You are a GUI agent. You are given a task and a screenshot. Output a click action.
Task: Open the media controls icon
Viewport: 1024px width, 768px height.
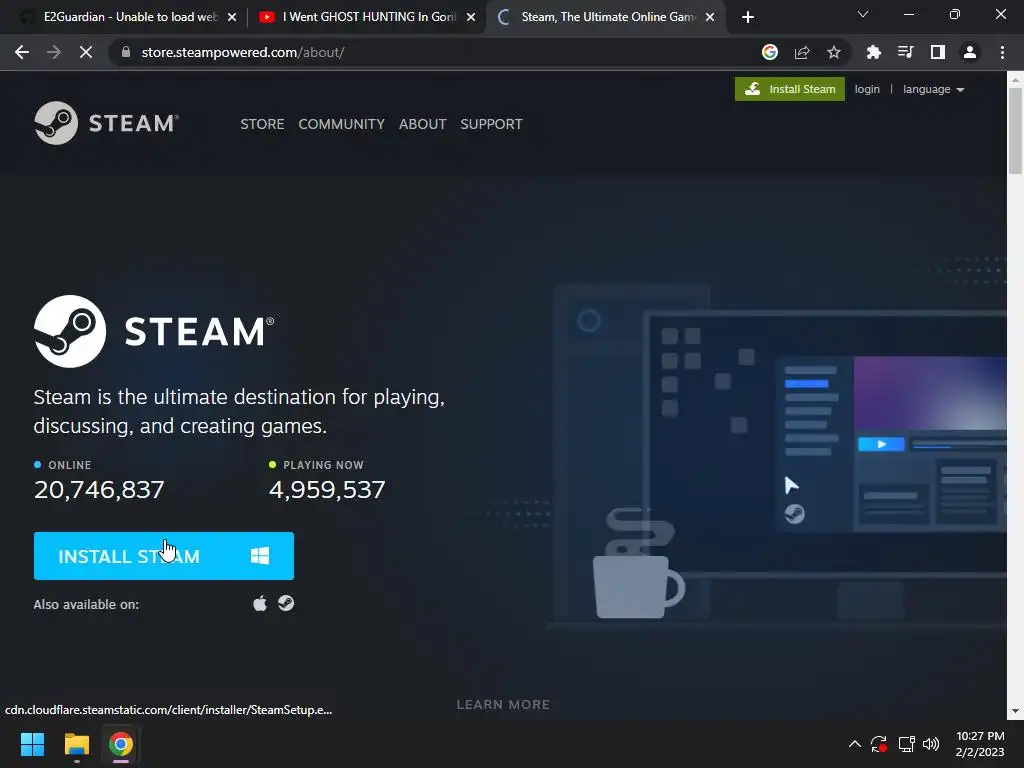point(906,52)
